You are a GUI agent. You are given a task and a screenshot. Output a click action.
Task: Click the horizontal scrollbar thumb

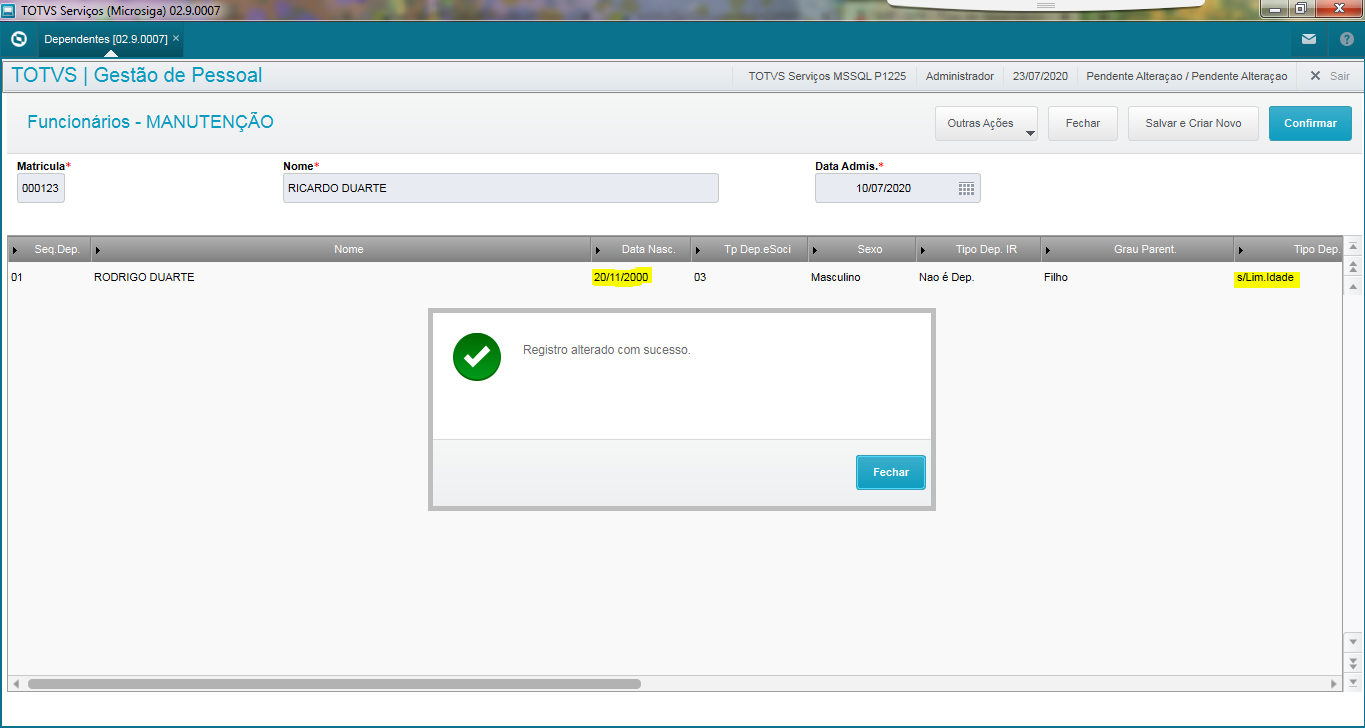334,684
